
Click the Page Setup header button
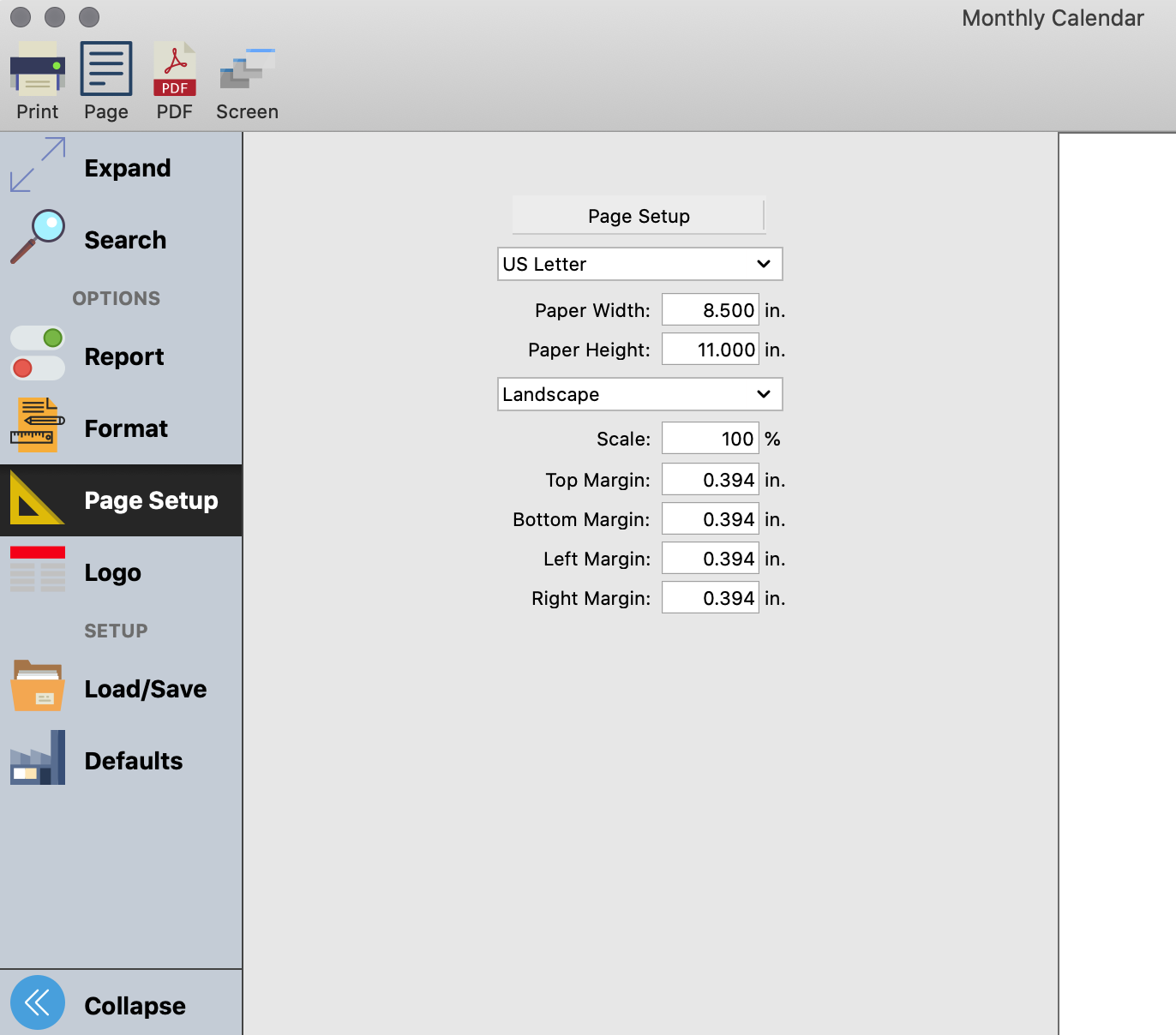point(639,216)
